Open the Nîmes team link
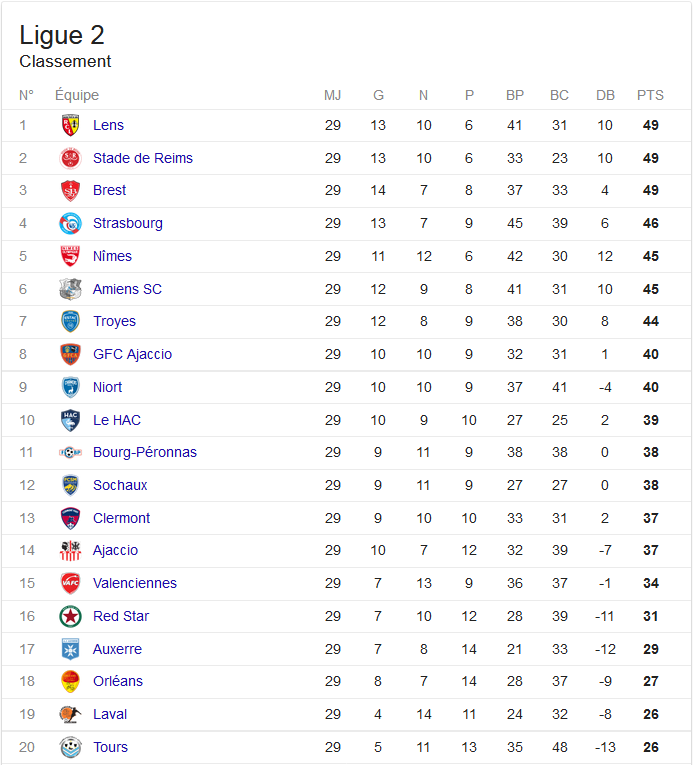This screenshot has width=693, height=765. (112, 256)
